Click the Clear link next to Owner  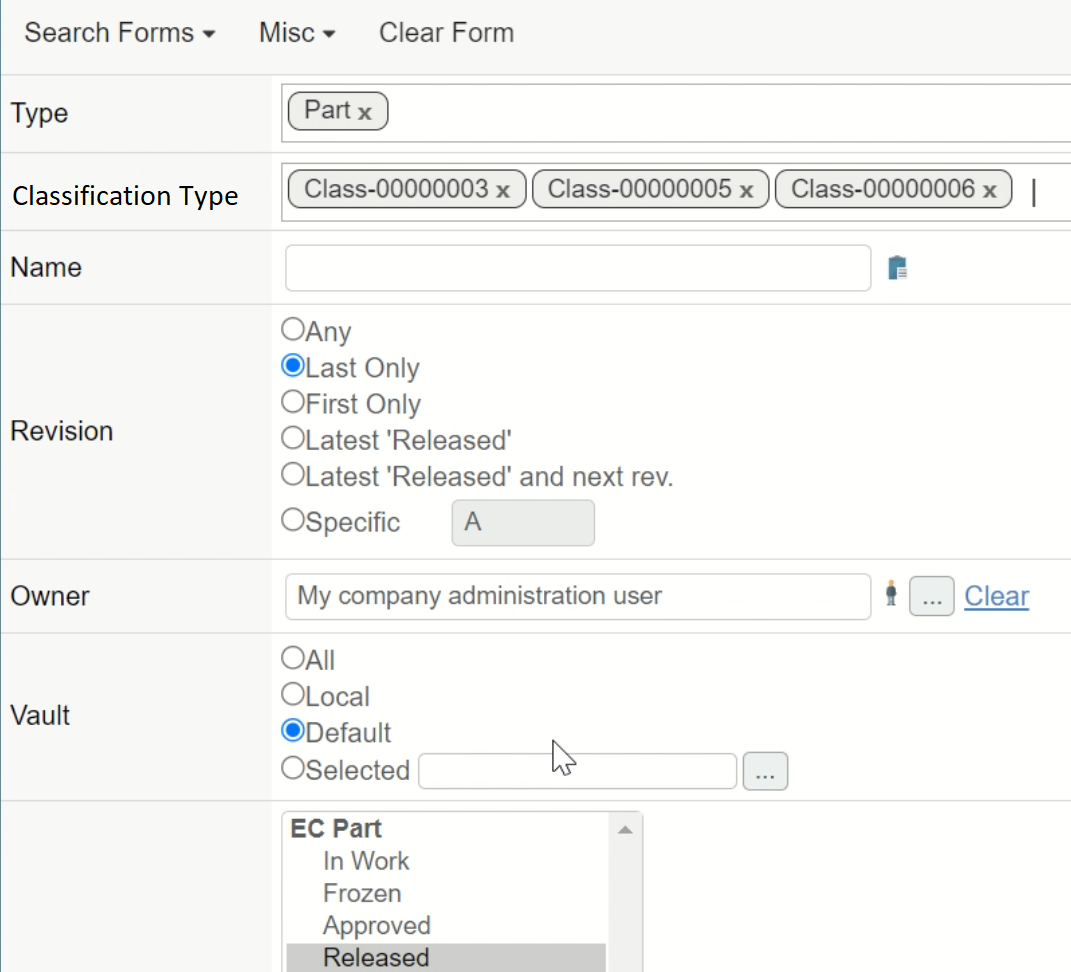pyautogui.click(x=996, y=596)
